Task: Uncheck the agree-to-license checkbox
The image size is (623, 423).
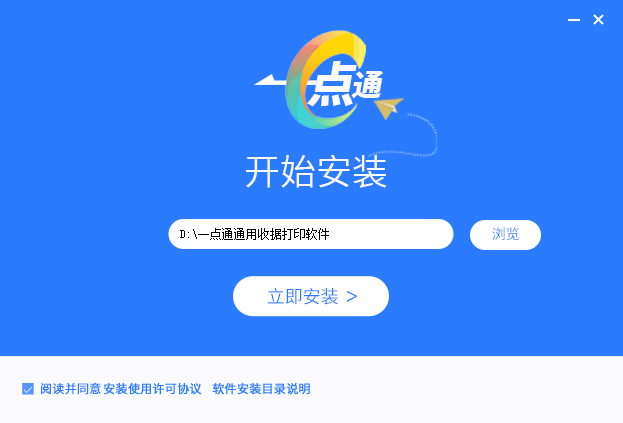Action: coord(28,389)
